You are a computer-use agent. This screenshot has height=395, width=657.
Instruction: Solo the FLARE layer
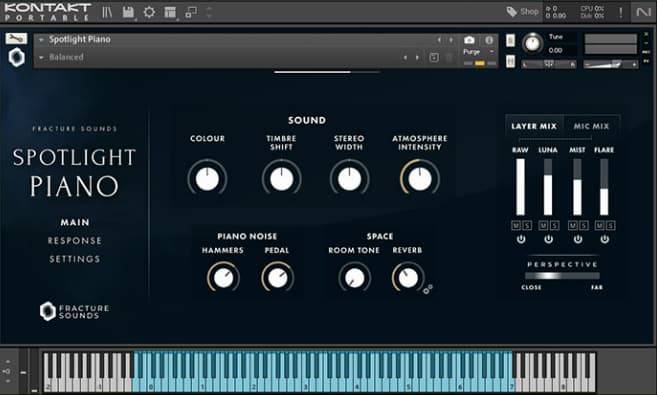611,226
